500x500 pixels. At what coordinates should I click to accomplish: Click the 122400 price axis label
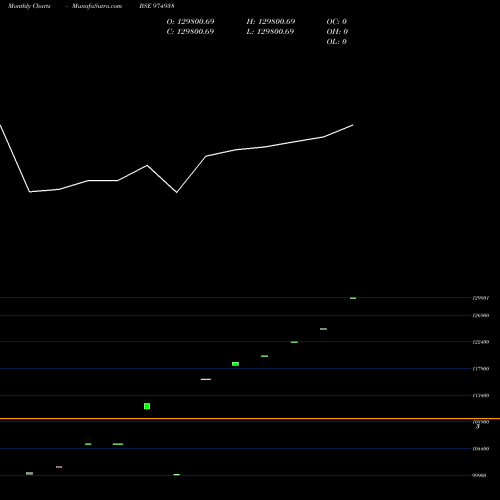tap(481, 342)
